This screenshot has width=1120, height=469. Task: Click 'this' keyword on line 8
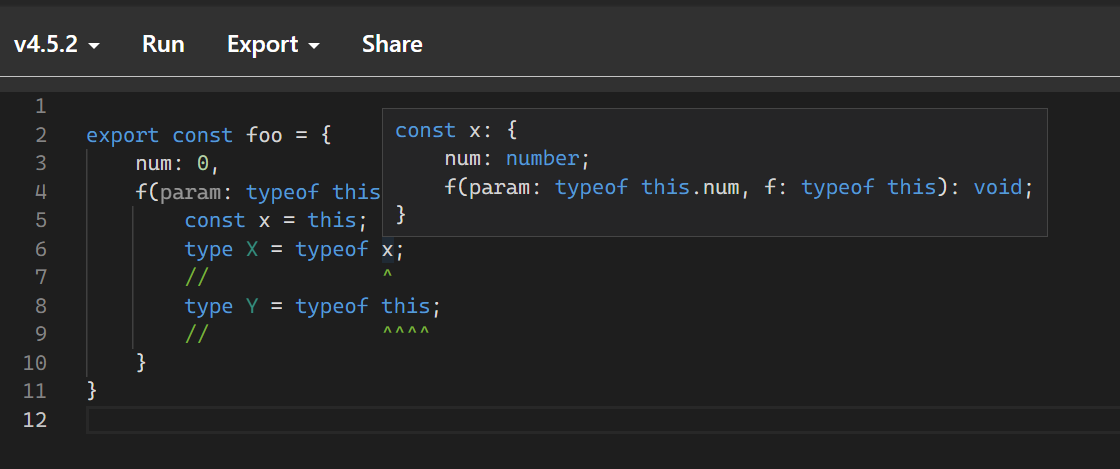tap(406, 306)
